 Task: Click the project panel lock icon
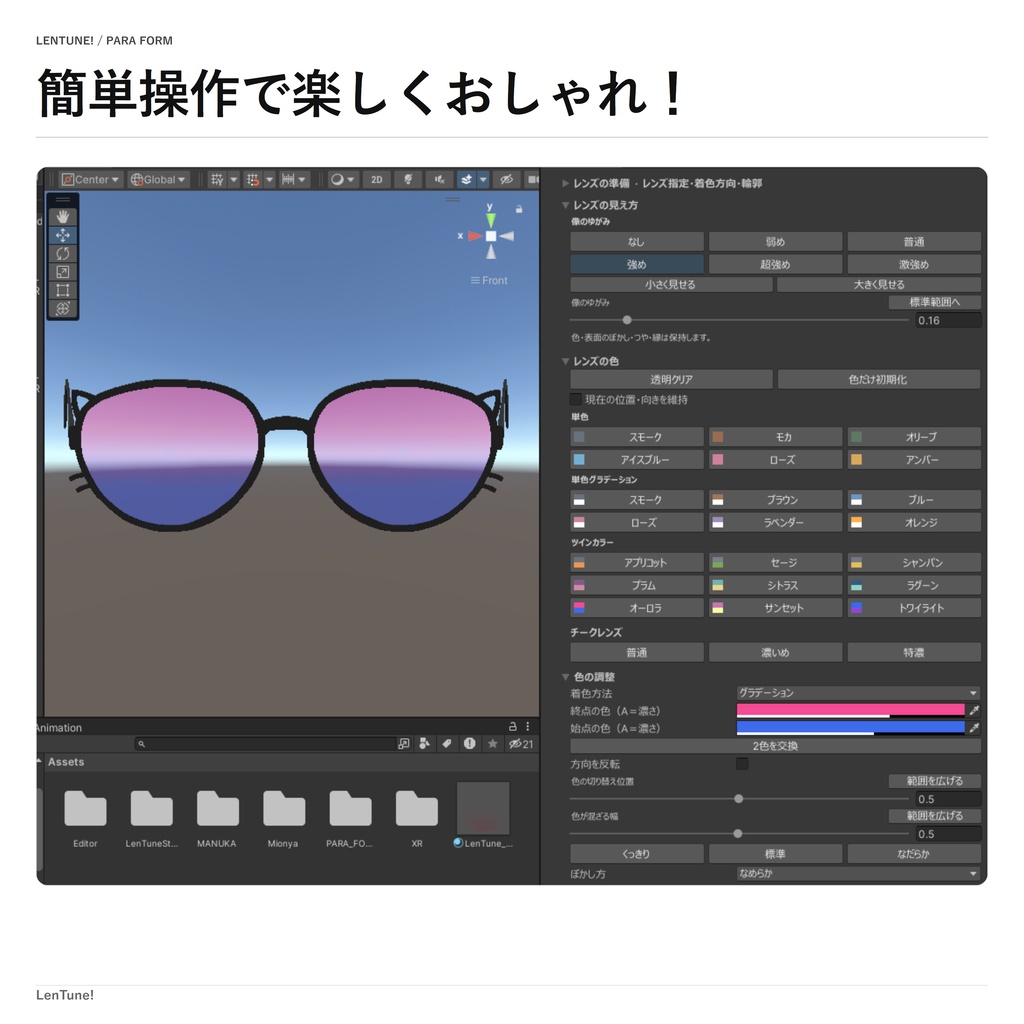click(513, 726)
